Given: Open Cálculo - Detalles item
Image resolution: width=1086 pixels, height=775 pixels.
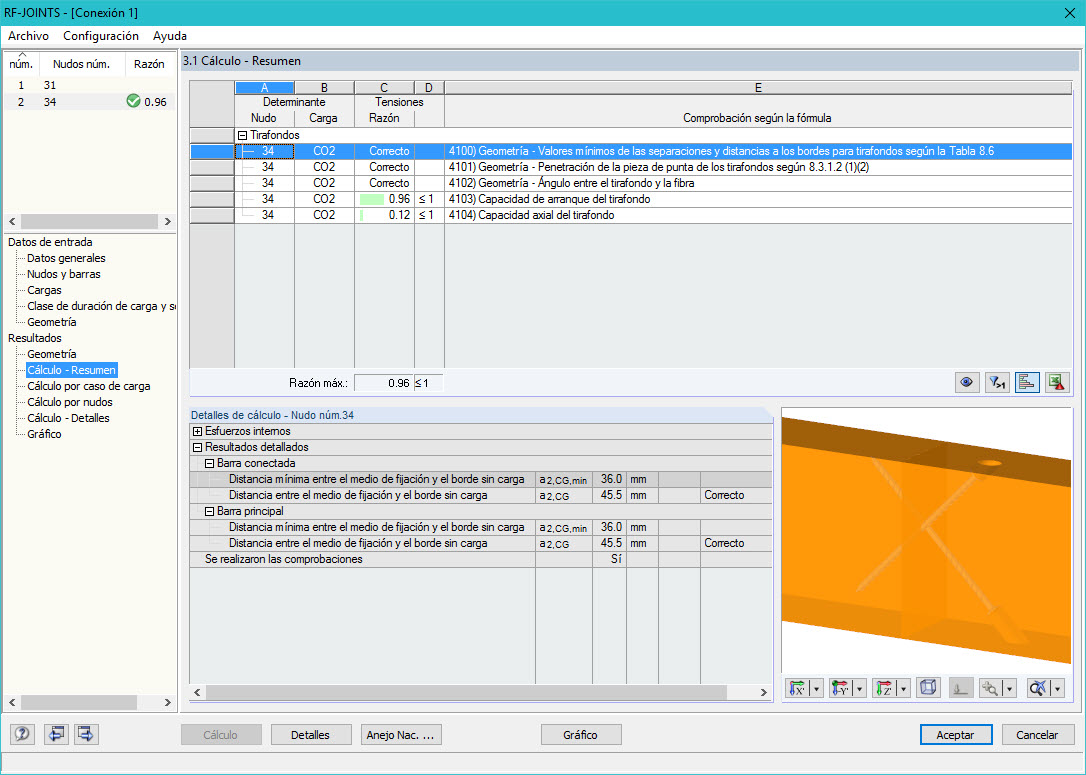Looking at the screenshot, I should coord(69,418).
